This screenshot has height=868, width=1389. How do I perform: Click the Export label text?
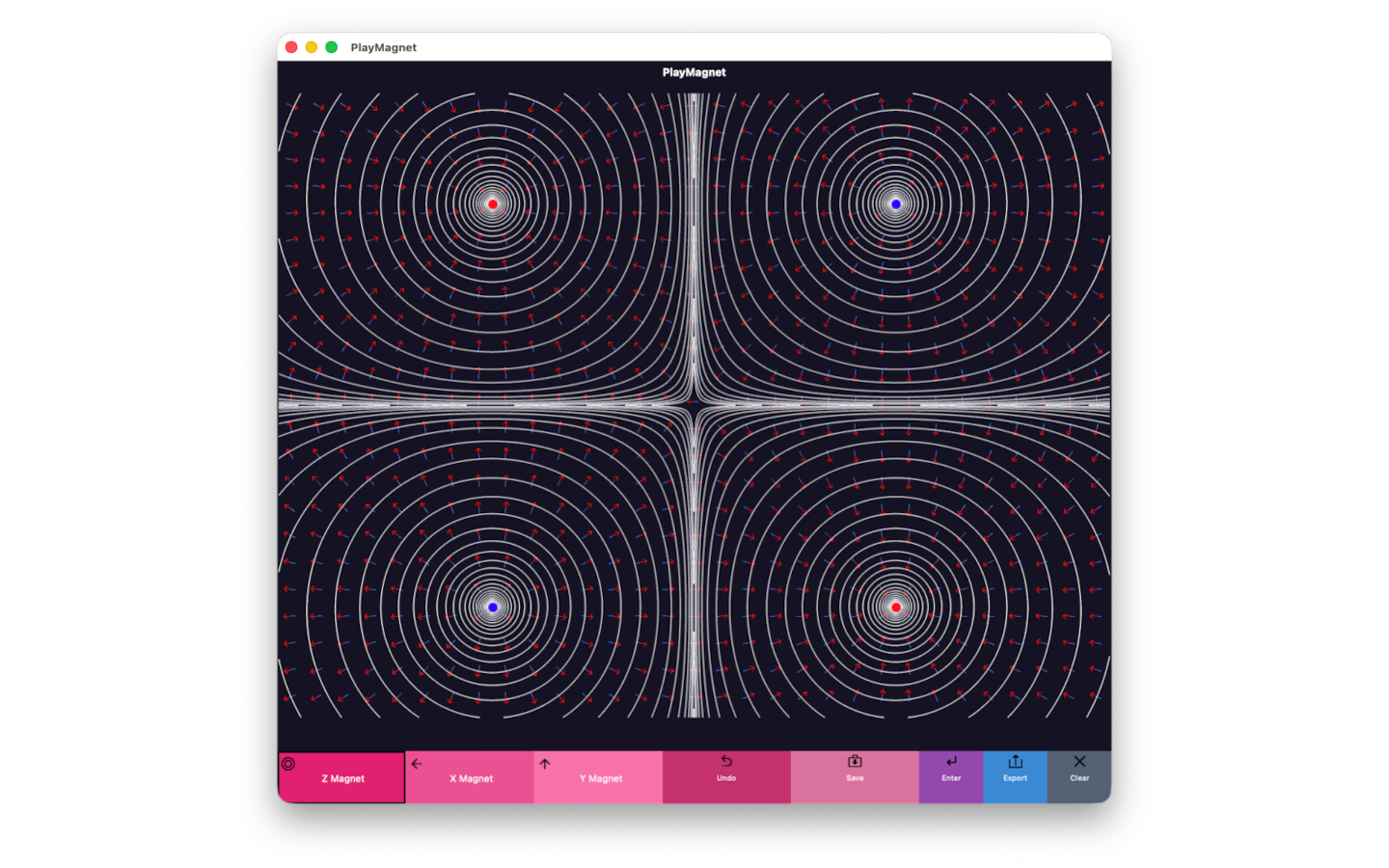coord(1015,777)
